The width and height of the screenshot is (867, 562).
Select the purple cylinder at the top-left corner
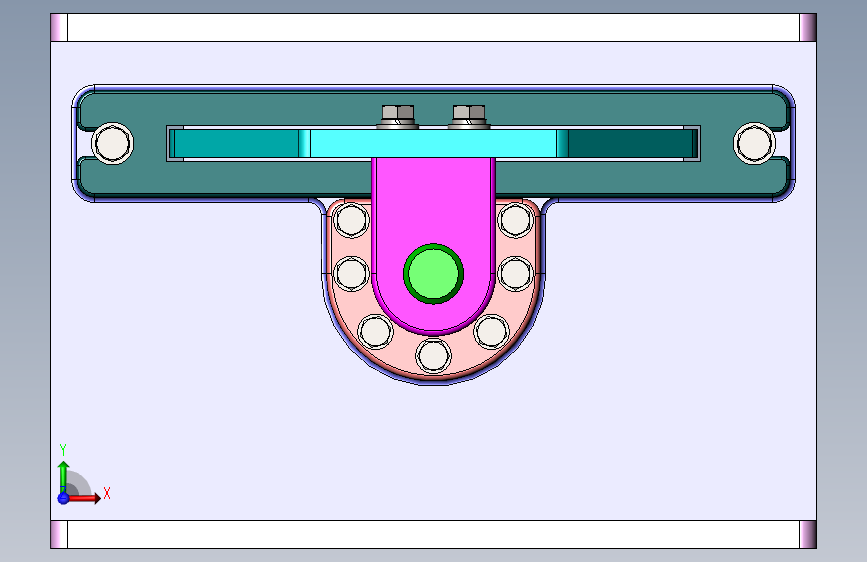[x=59, y=28]
